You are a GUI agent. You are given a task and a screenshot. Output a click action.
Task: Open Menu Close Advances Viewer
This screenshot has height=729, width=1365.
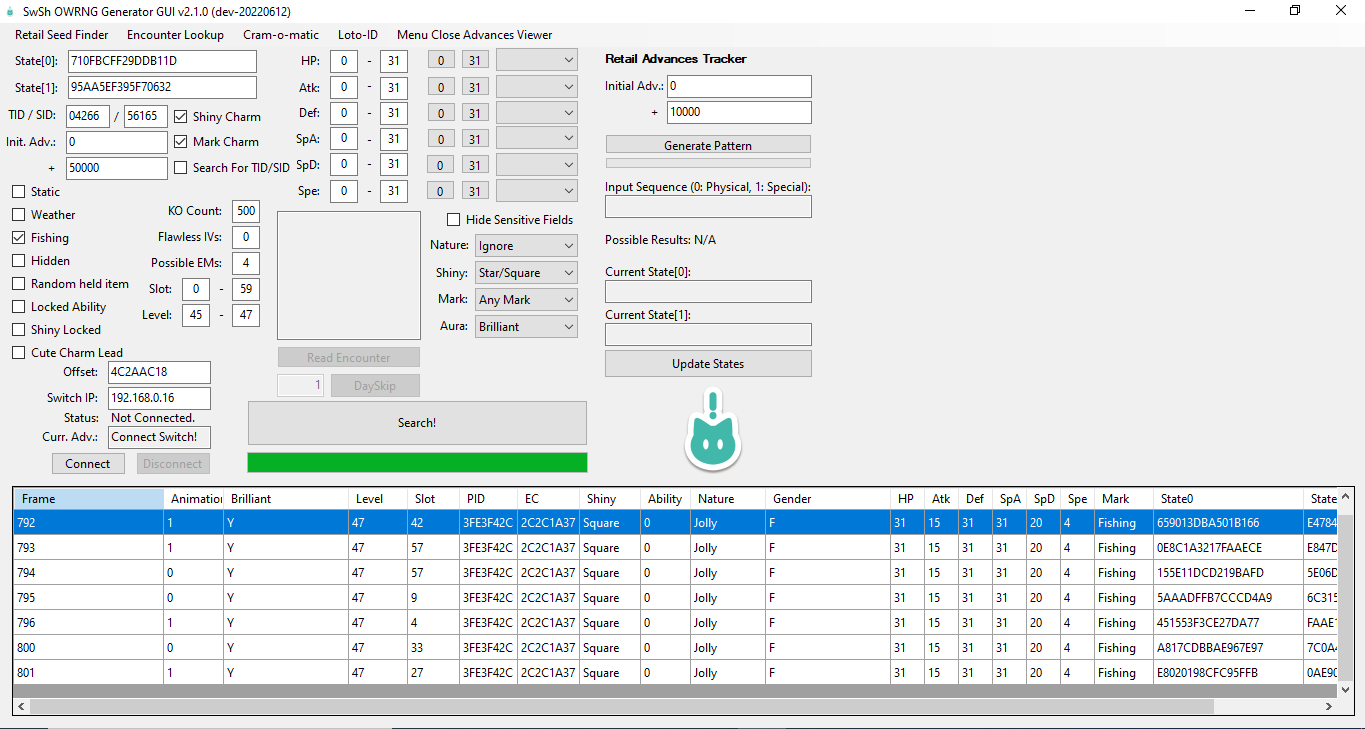coord(474,35)
